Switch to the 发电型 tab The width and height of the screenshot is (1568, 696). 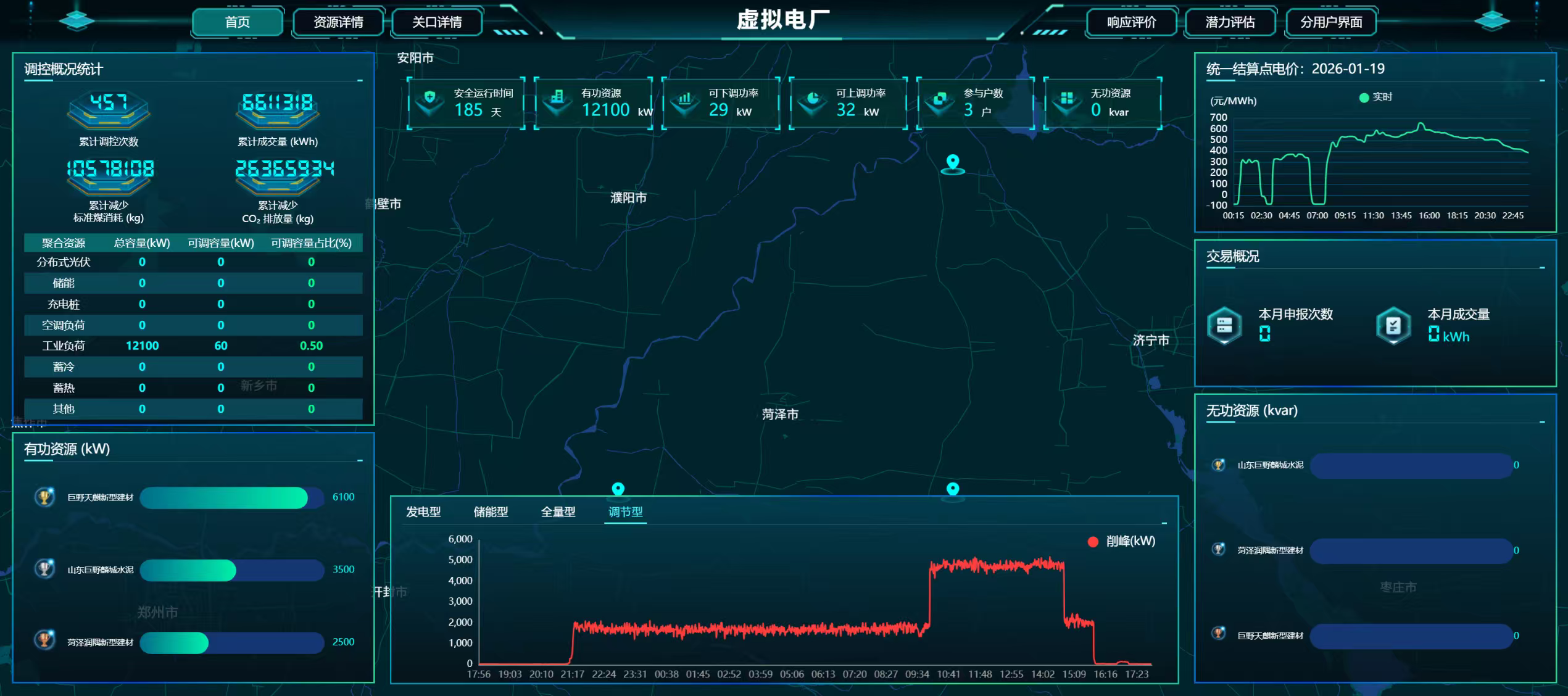(x=423, y=512)
